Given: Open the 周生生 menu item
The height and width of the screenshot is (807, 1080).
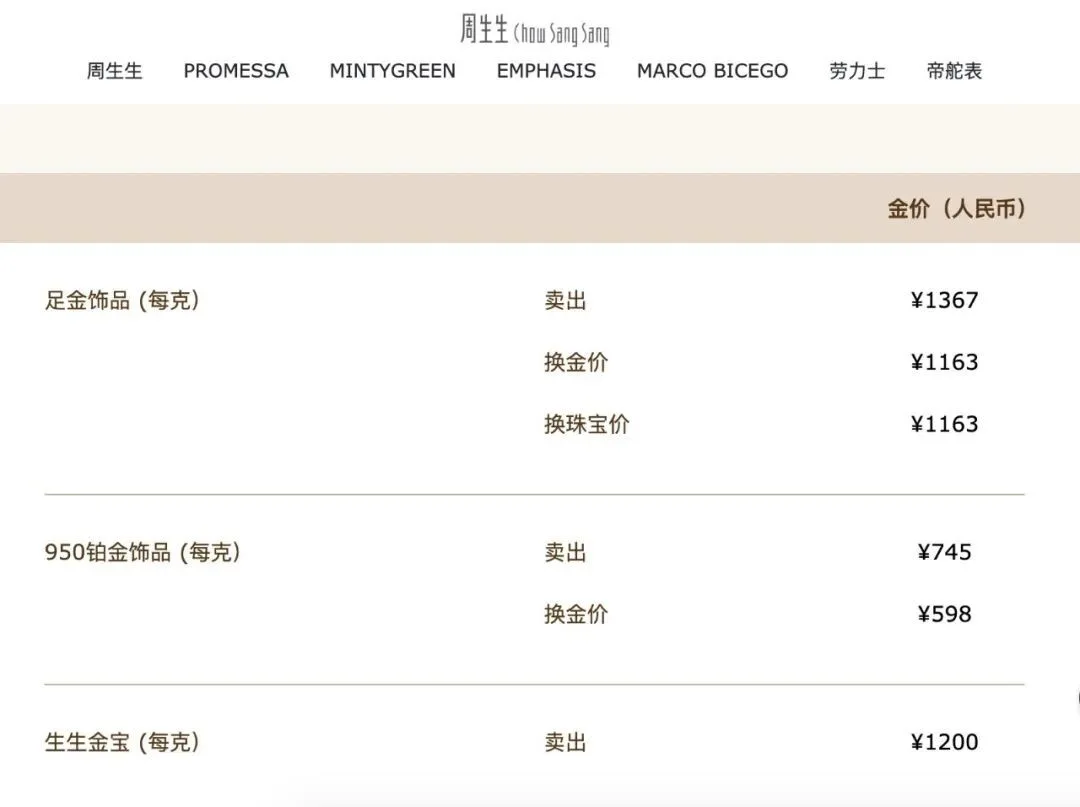Looking at the screenshot, I should point(115,71).
